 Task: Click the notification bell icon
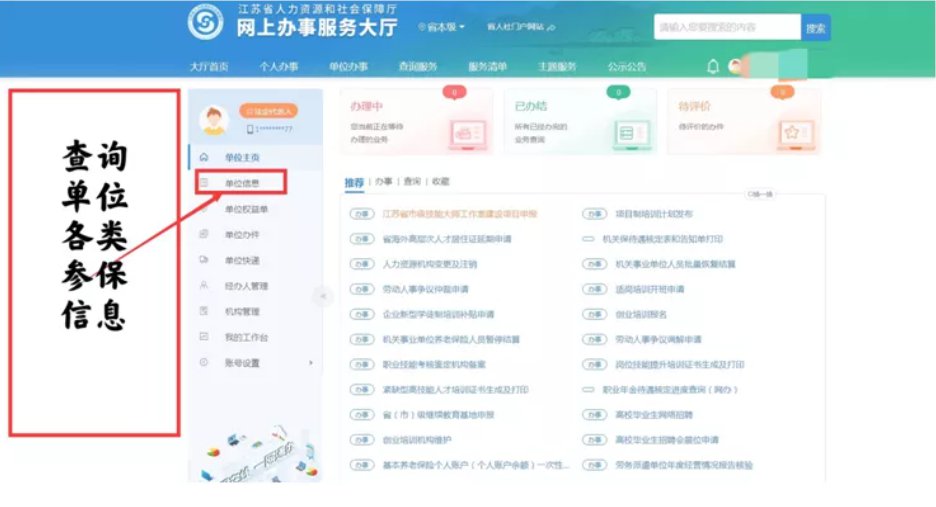[x=712, y=66]
